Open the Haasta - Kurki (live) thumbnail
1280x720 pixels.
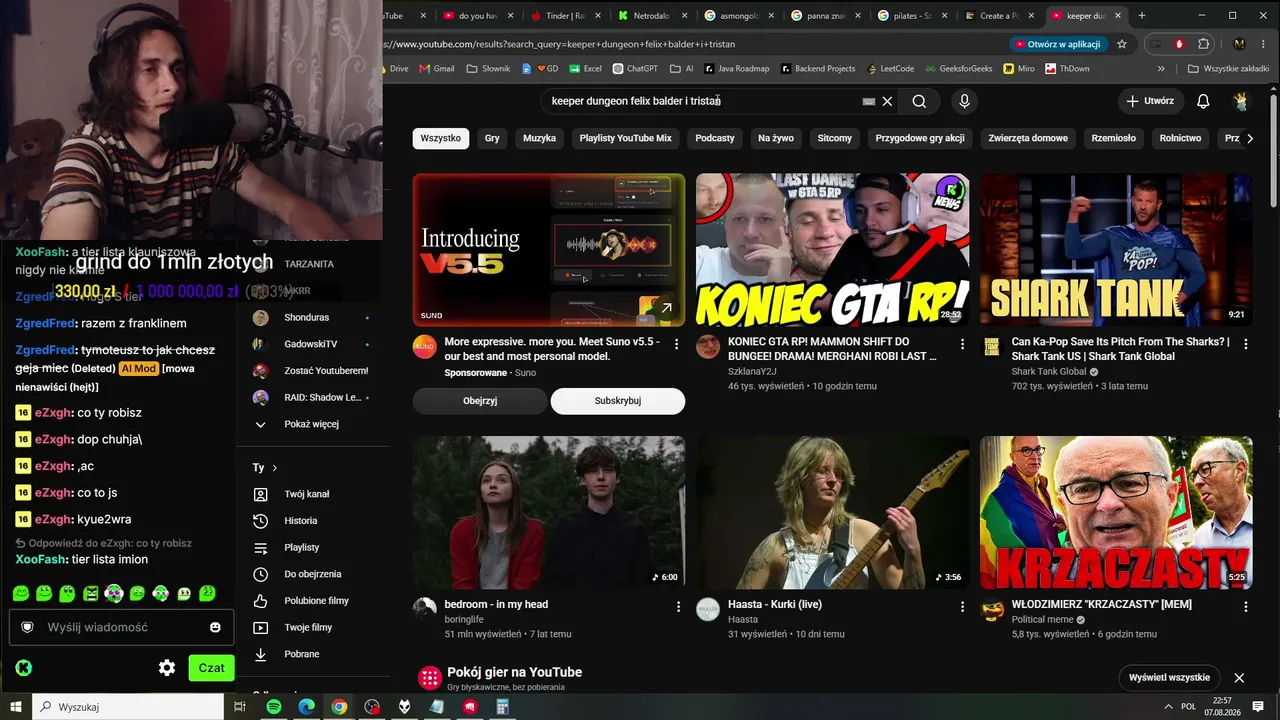coord(833,512)
